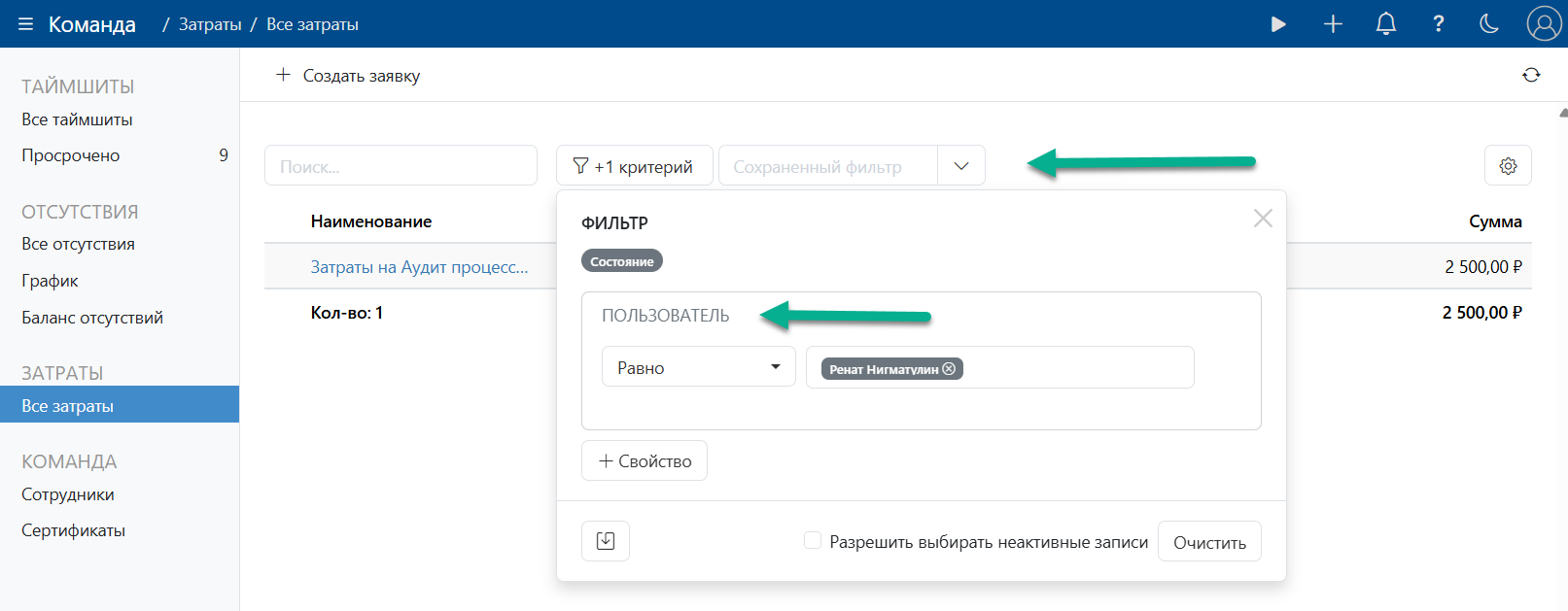Screen dimensions: 1568x611
Task: Add a filter with + Свойство
Action: coord(645,460)
